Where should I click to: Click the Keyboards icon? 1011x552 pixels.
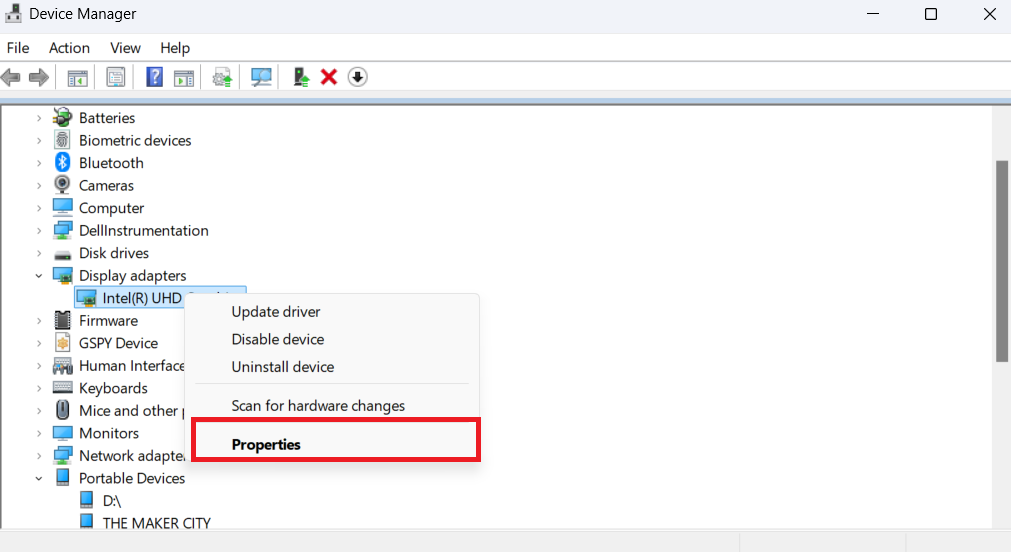pyautogui.click(x=63, y=388)
